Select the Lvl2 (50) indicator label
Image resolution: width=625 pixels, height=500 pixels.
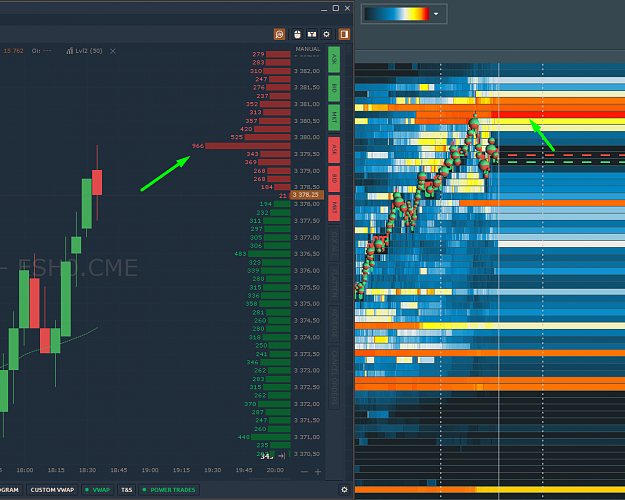(x=85, y=51)
